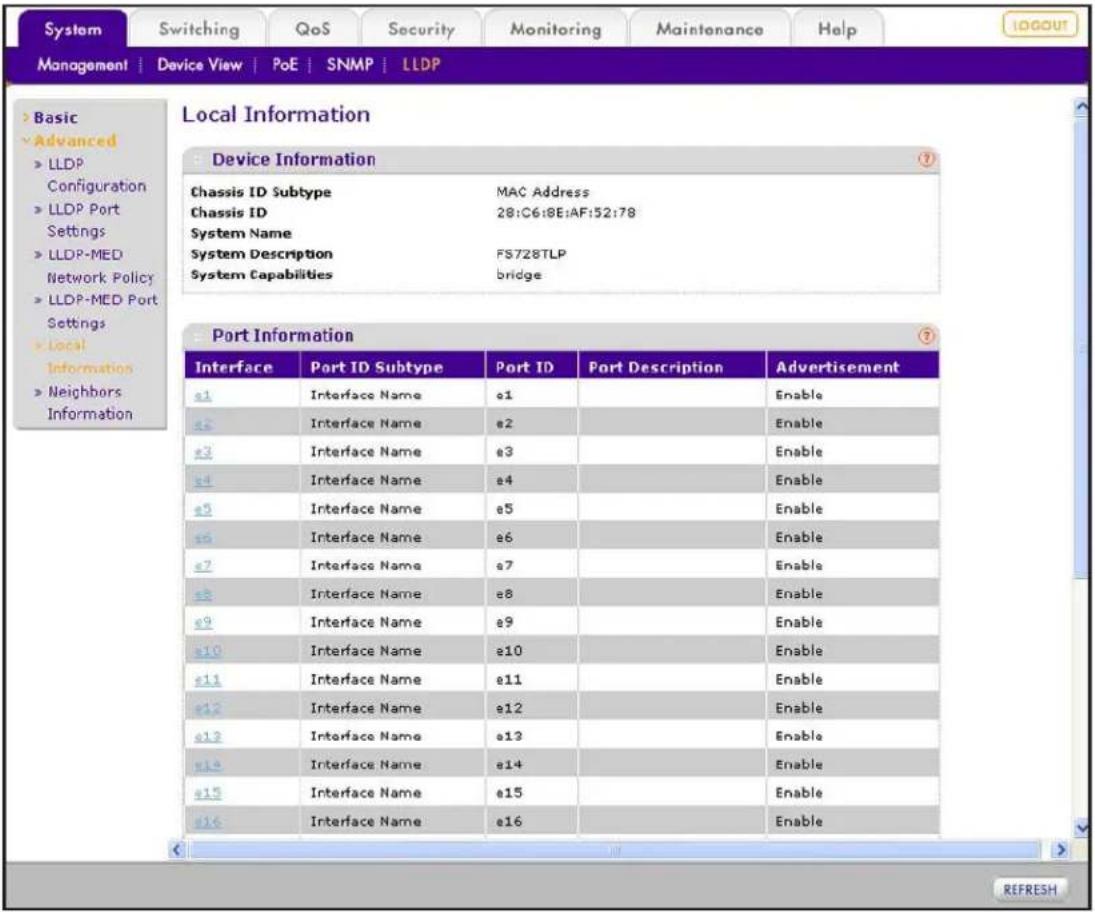Click the Port Description column header
Viewport: 1095px width, 912px height.
pos(672,367)
